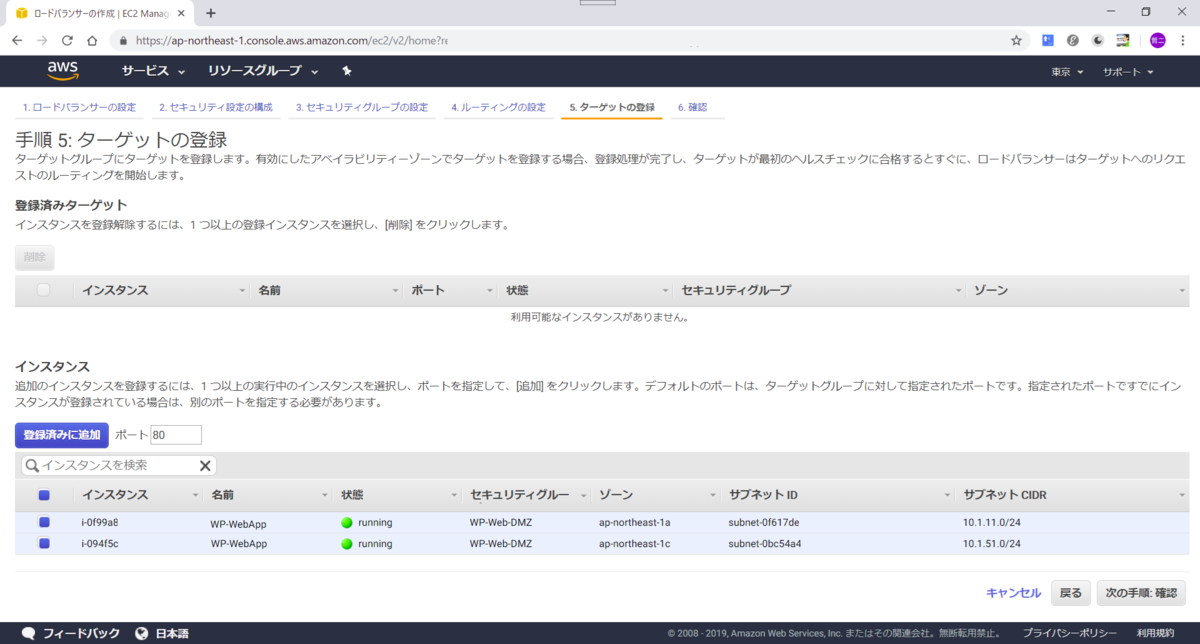Image resolution: width=1200 pixels, height=644 pixels.
Task: Clear the instance search using the X icon
Action: (206, 465)
